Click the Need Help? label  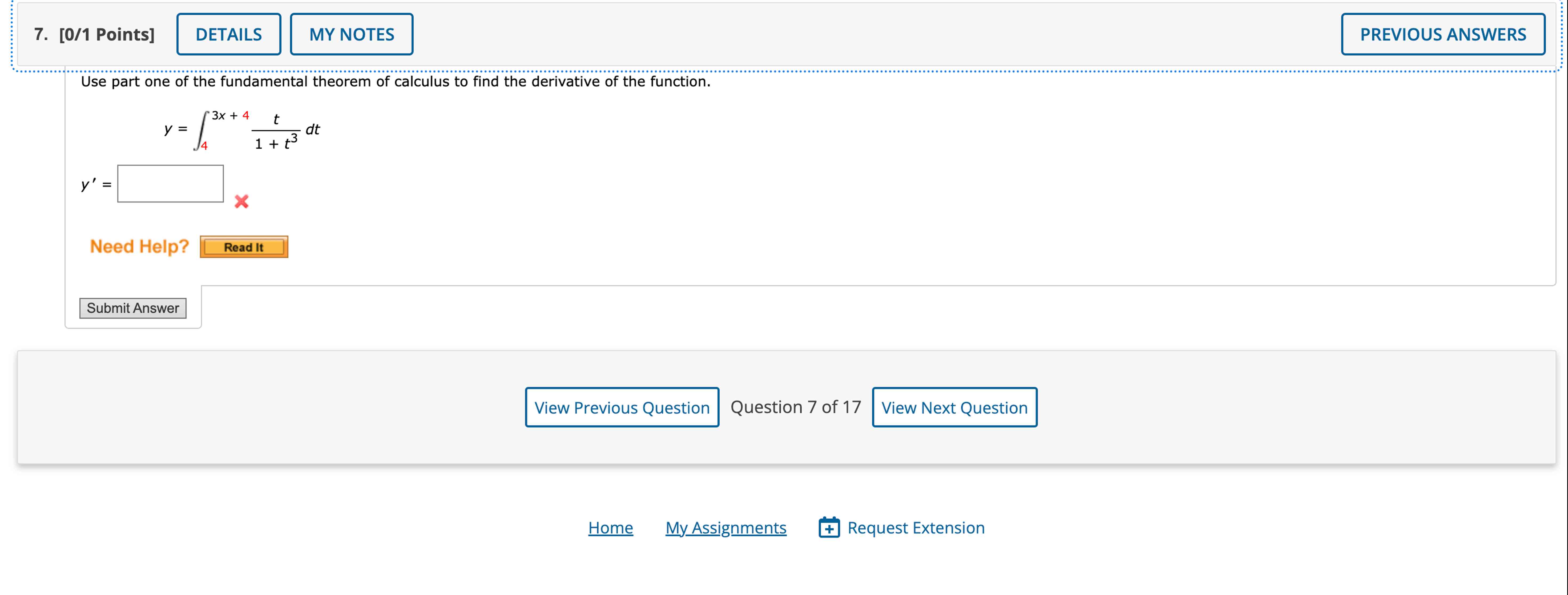coord(139,246)
